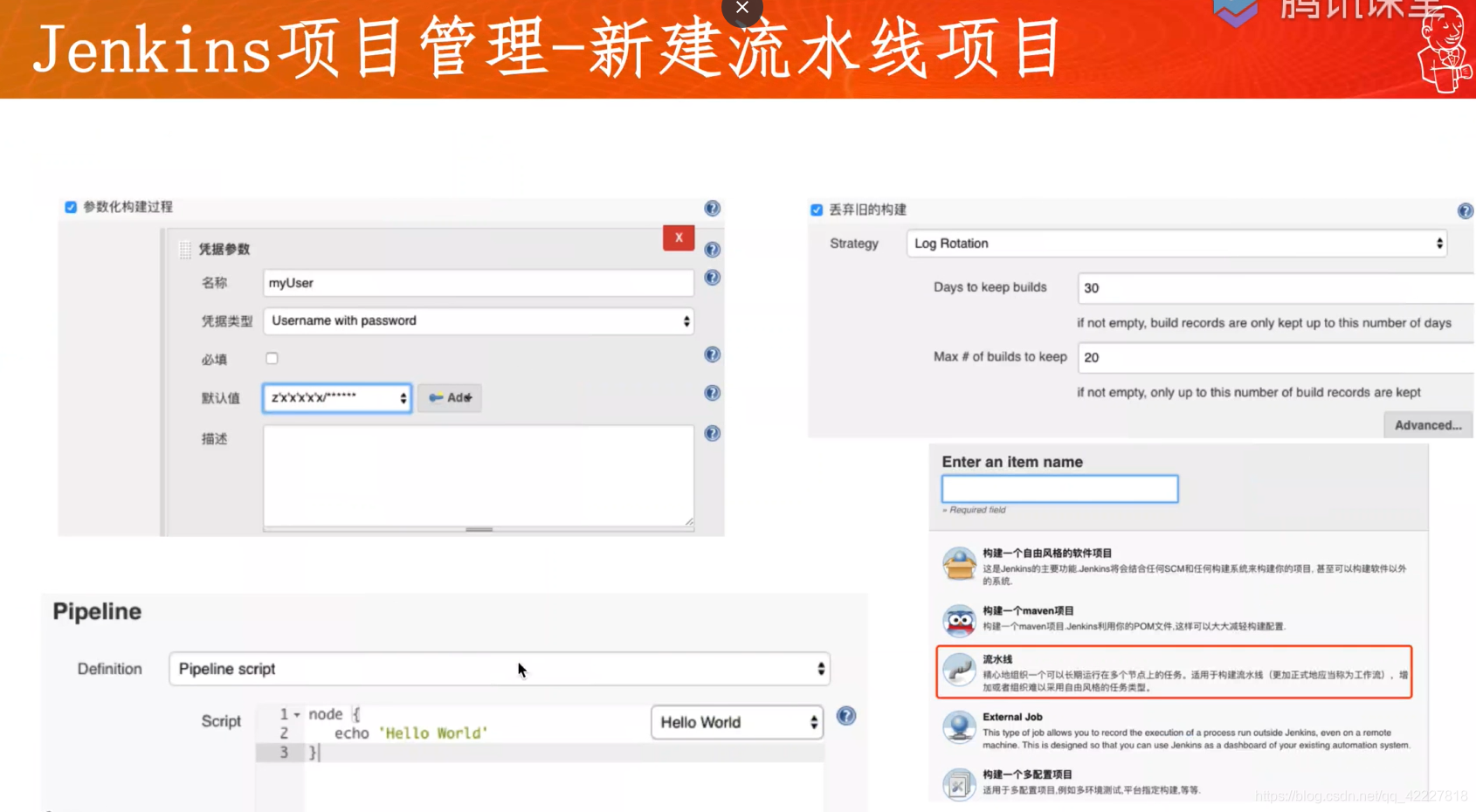This screenshot has width=1476, height=812.
Task: Toggle 丢弃旧的构建 checkbox
Action: 817,210
